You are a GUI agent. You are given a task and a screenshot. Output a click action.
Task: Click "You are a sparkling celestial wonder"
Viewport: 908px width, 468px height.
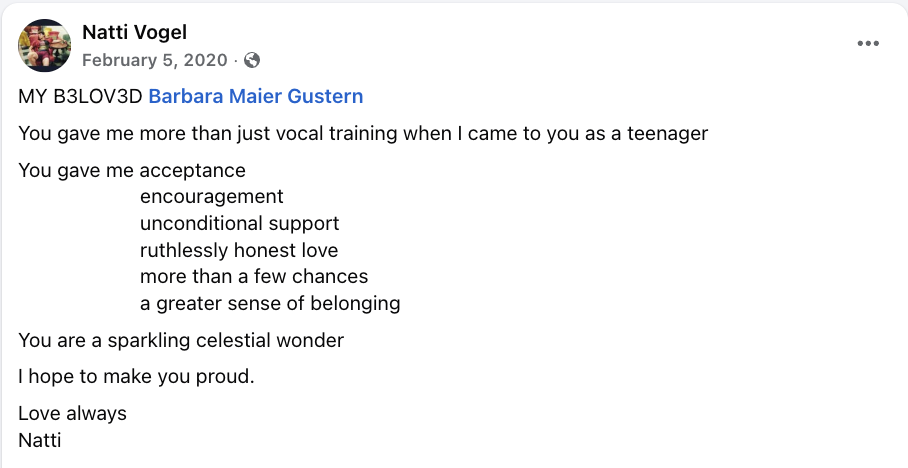[x=181, y=340]
